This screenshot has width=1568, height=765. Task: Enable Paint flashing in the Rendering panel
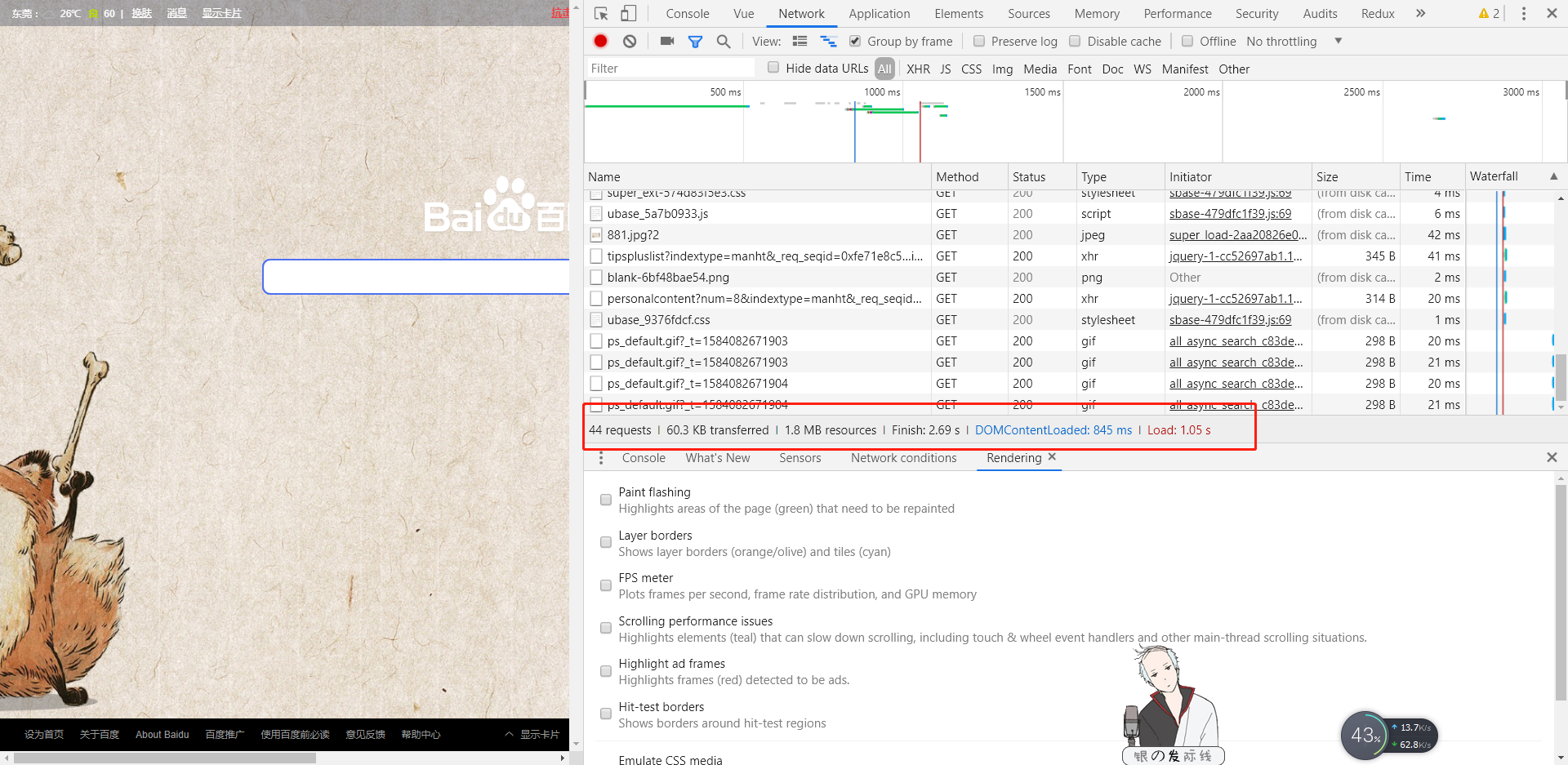click(x=605, y=499)
